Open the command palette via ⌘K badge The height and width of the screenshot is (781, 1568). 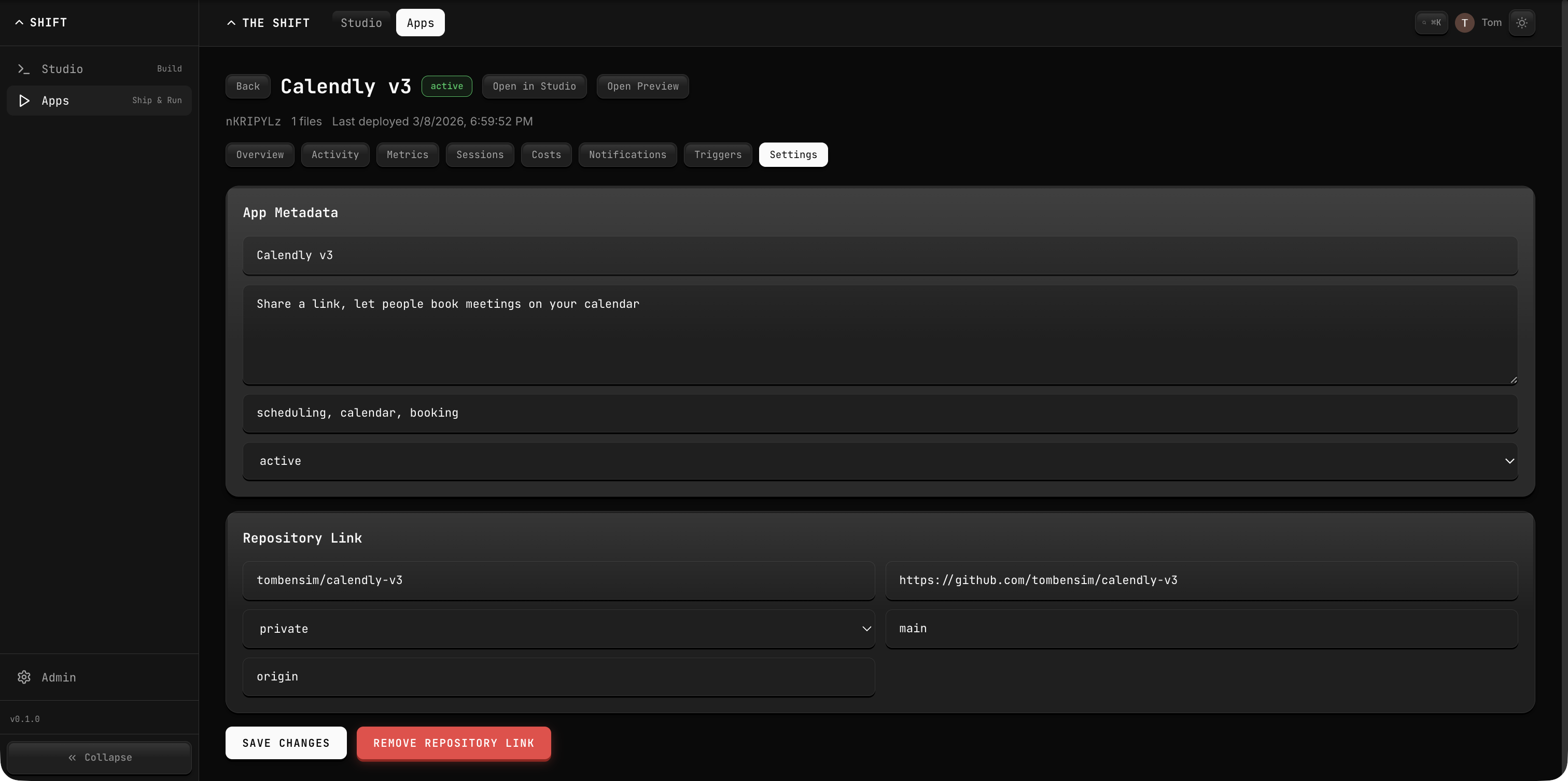1431,22
